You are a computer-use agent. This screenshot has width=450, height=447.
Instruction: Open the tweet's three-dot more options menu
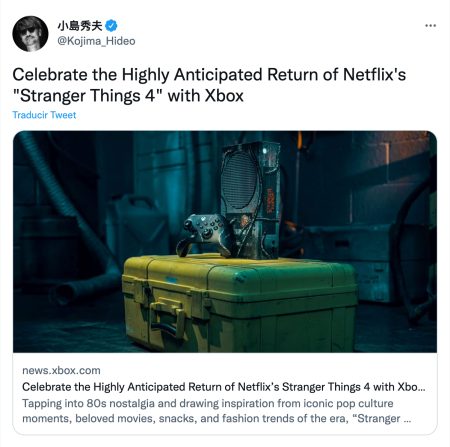pos(430,26)
